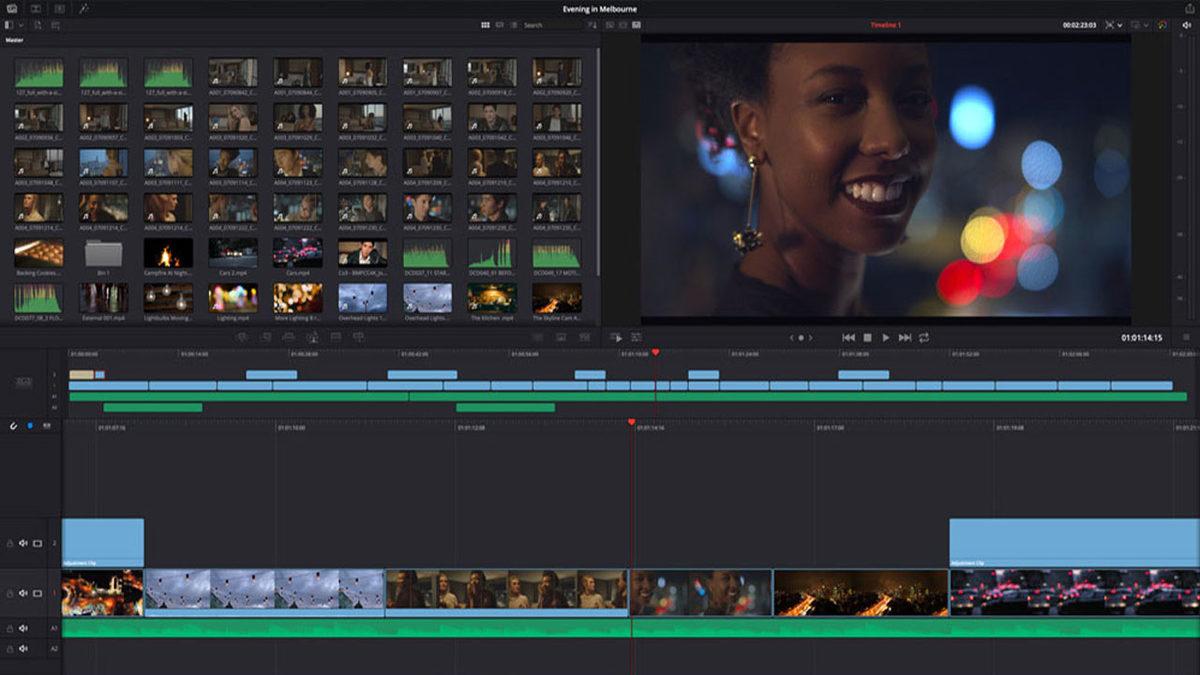Toggle visibility of video track 1

[38, 593]
